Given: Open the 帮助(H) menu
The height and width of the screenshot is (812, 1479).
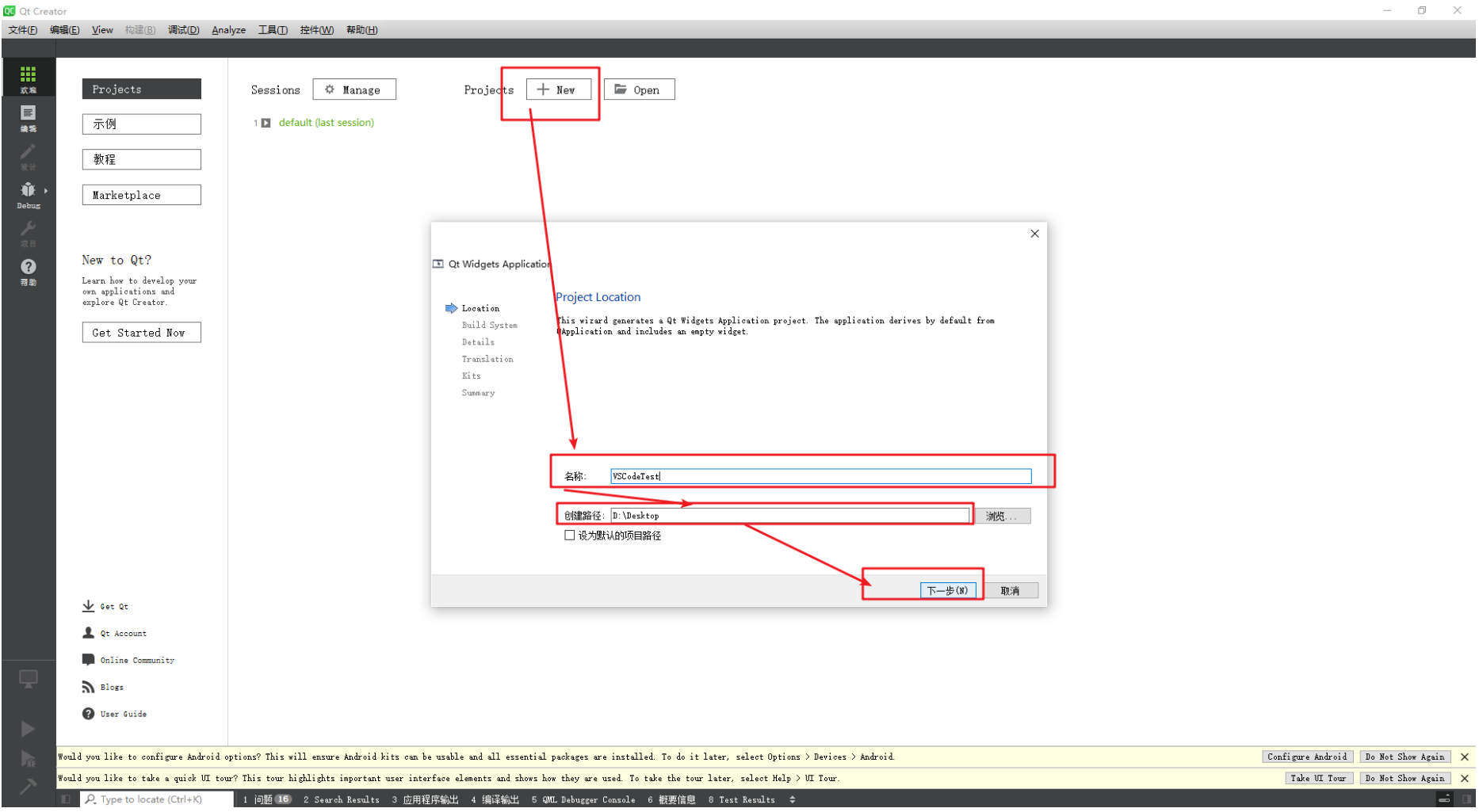Looking at the screenshot, I should coord(361,30).
